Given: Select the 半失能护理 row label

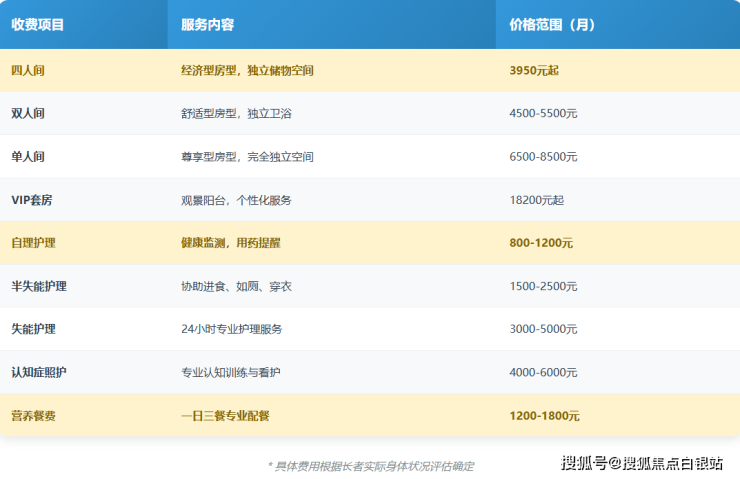Looking at the screenshot, I should 39,286.
